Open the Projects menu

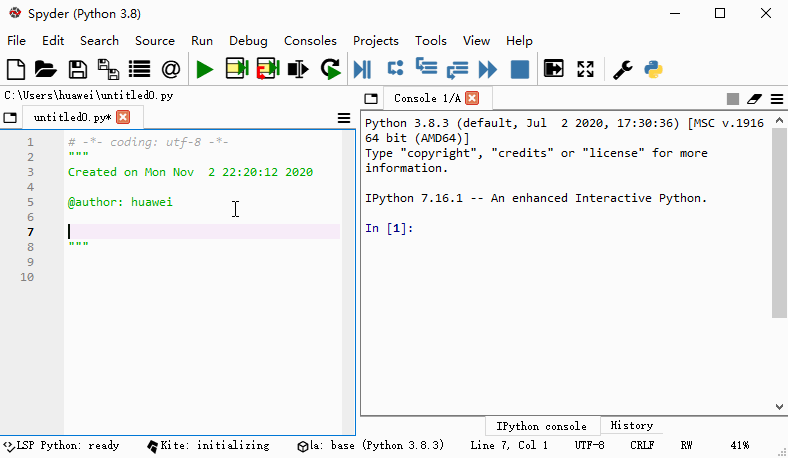click(375, 41)
